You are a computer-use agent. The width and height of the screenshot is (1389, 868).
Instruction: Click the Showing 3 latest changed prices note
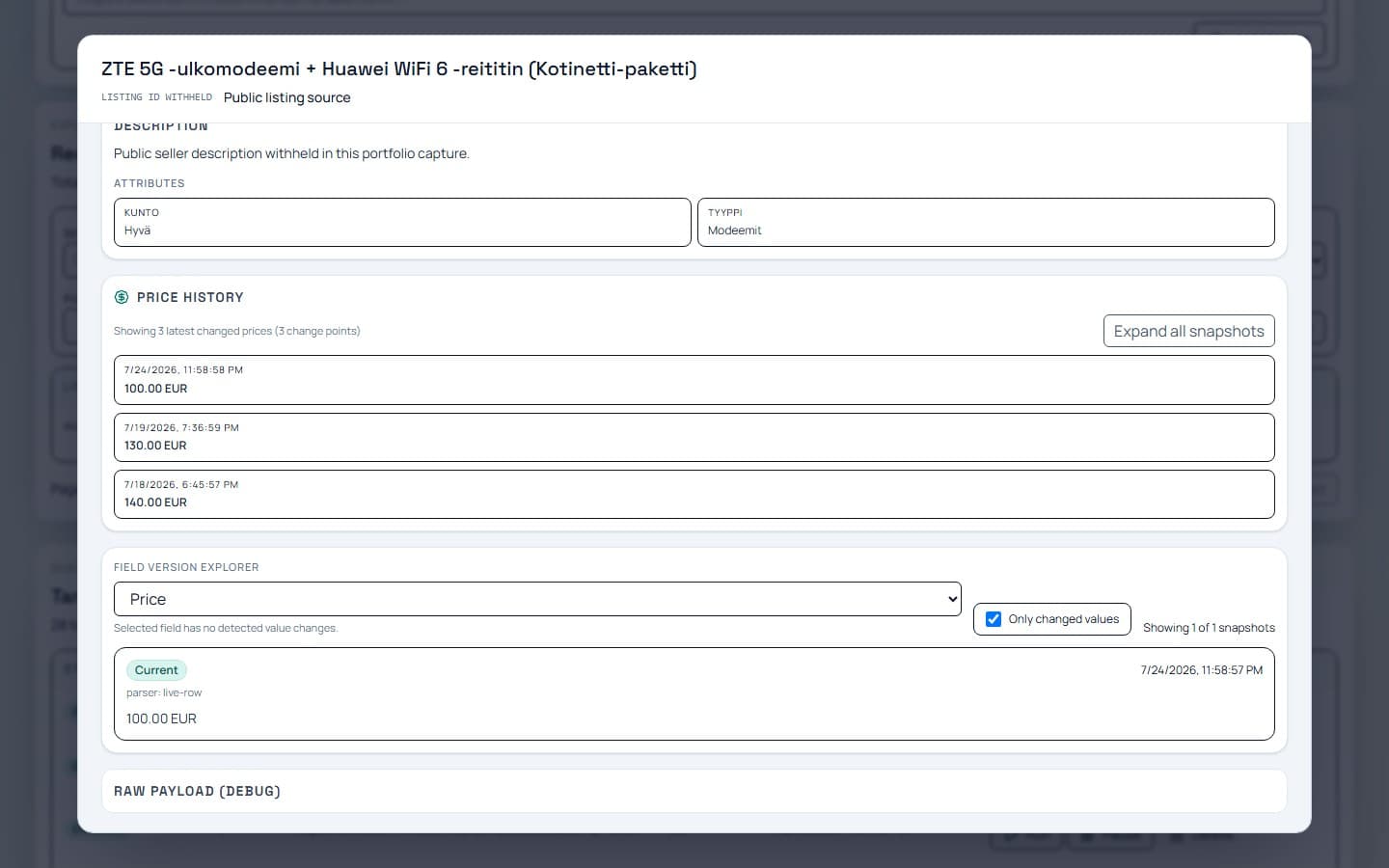coord(237,331)
